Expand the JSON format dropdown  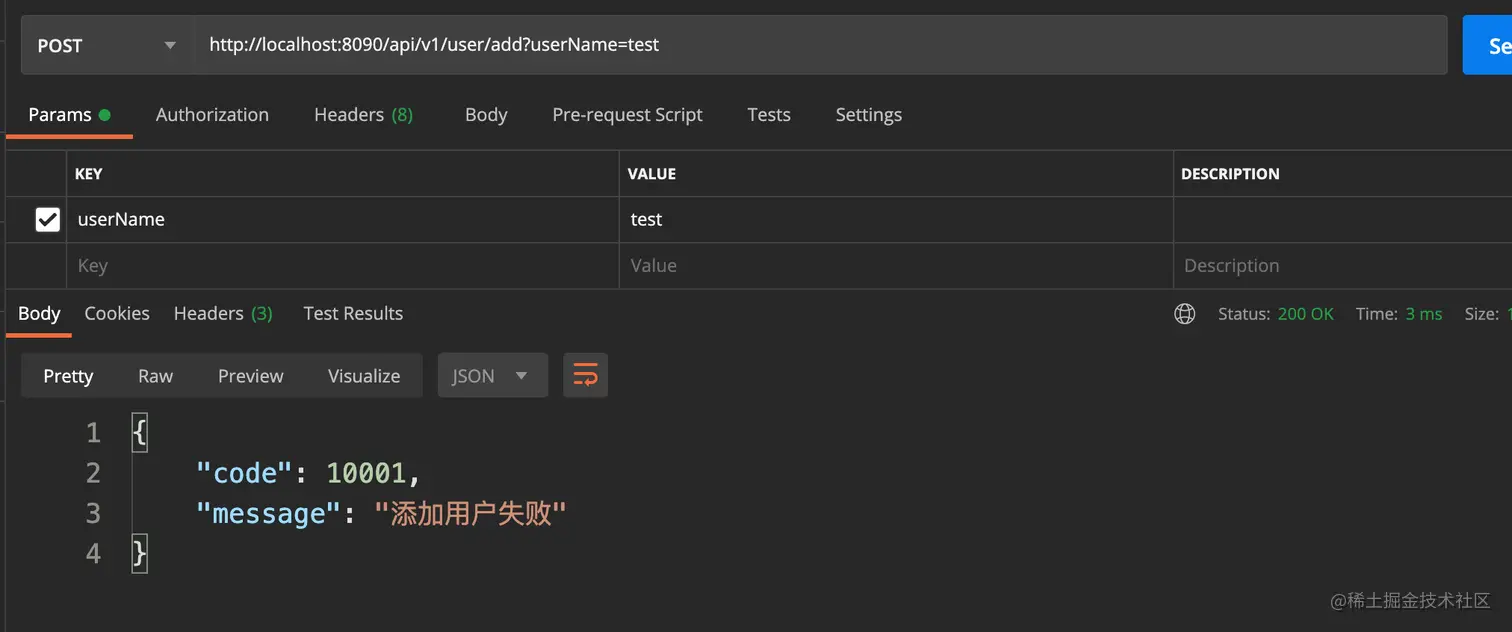point(492,376)
